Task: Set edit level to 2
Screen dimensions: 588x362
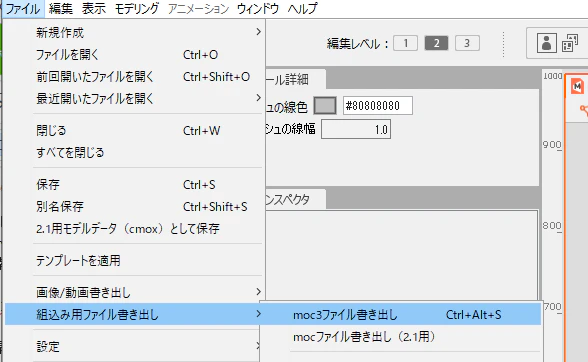Action: (436, 43)
